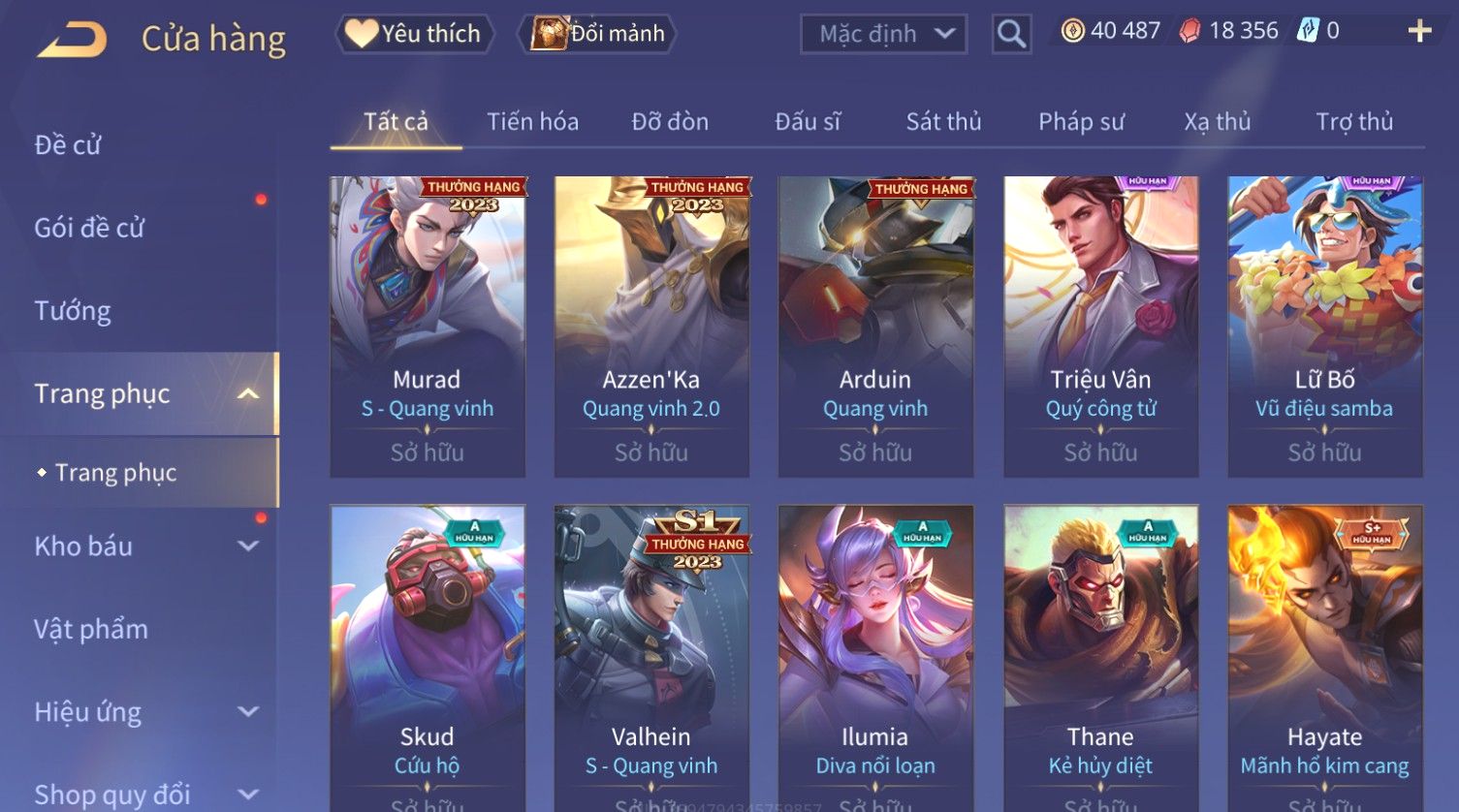Open the Lữ Bố Vũ điệu samba skin
Screen dimensions: 1459x812
coord(1325,327)
